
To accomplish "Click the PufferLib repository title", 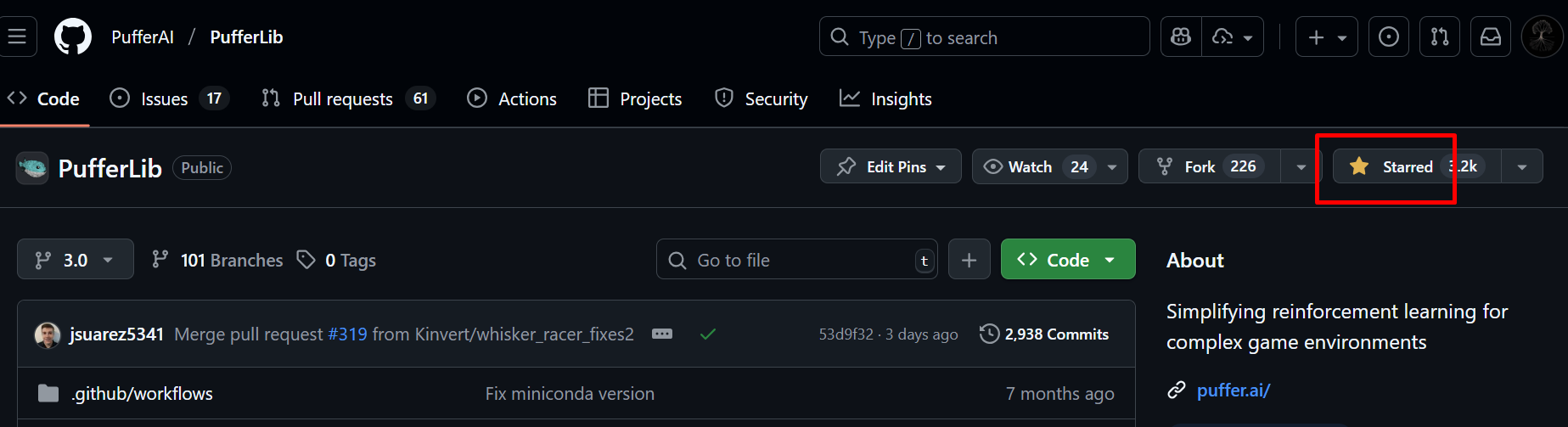I will pyautogui.click(x=110, y=168).
